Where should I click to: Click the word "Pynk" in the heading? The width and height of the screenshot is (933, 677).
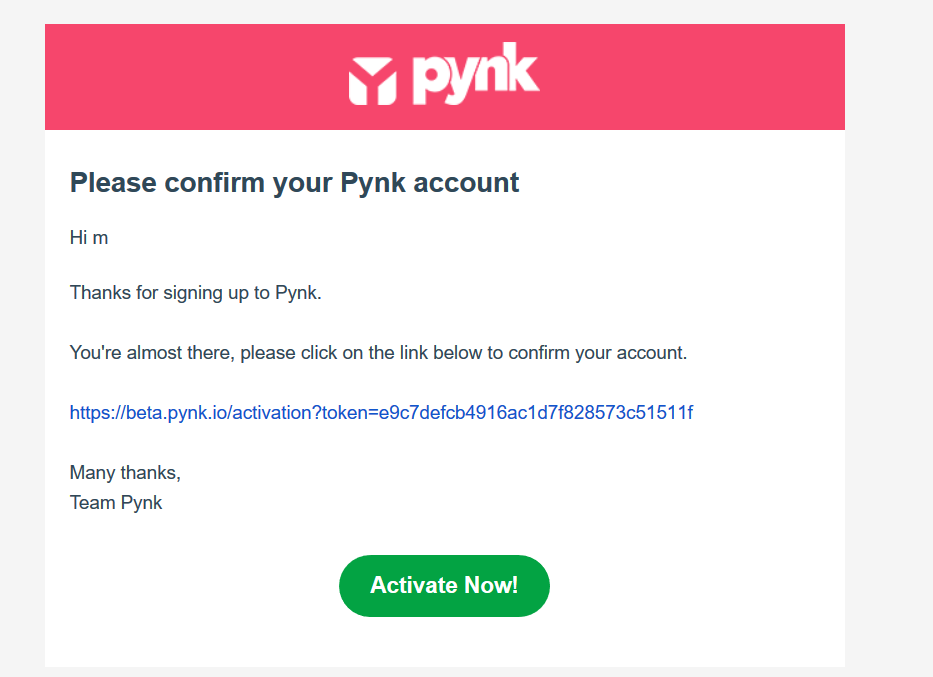pos(373,183)
